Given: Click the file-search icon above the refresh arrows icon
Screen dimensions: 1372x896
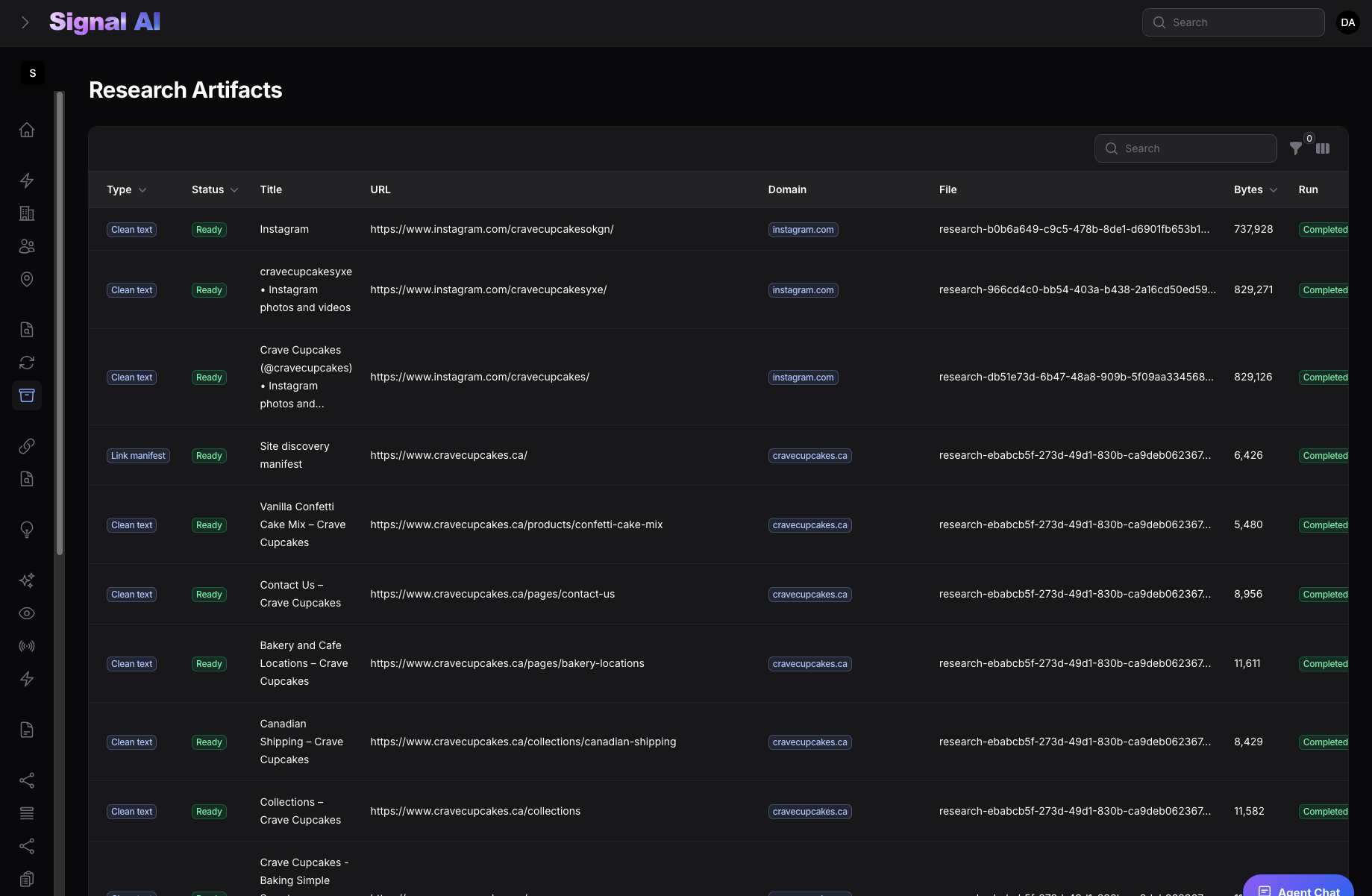Looking at the screenshot, I should (x=27, y=330).
